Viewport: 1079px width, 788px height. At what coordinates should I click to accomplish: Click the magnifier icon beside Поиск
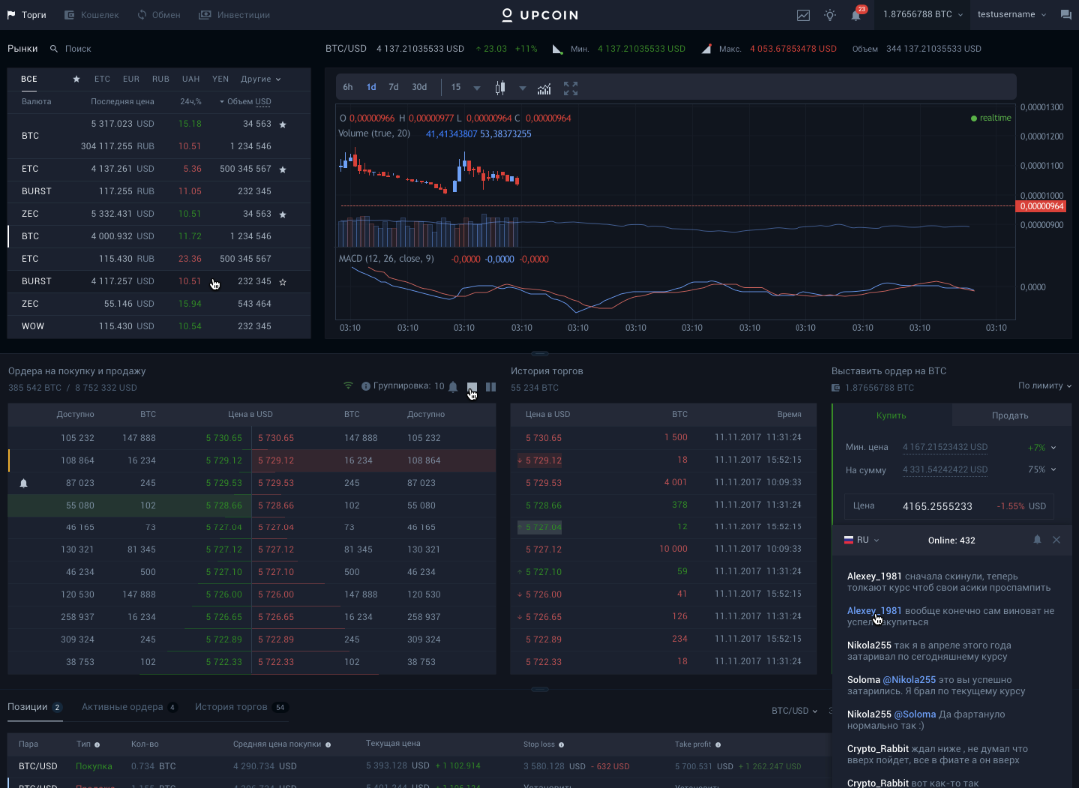click(x=54, y=49)
